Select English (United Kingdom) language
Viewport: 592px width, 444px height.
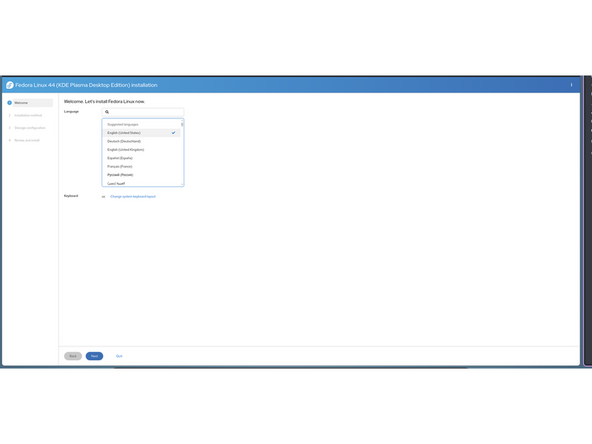142,150
